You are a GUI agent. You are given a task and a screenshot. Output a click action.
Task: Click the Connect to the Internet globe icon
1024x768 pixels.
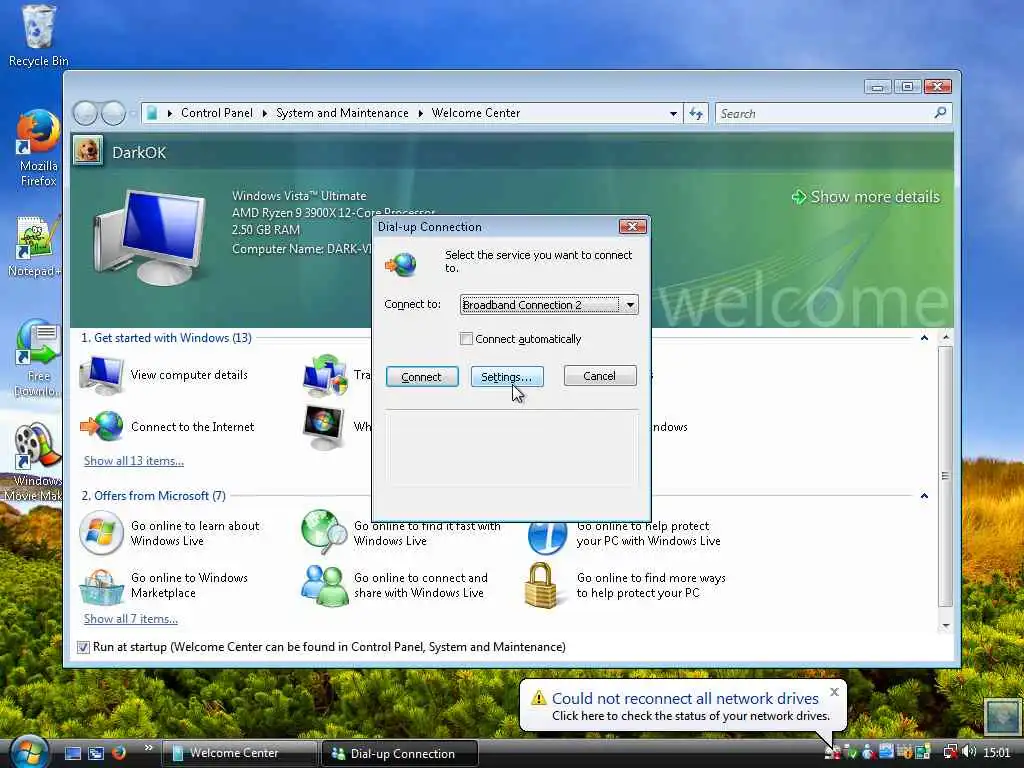(102, 426)
